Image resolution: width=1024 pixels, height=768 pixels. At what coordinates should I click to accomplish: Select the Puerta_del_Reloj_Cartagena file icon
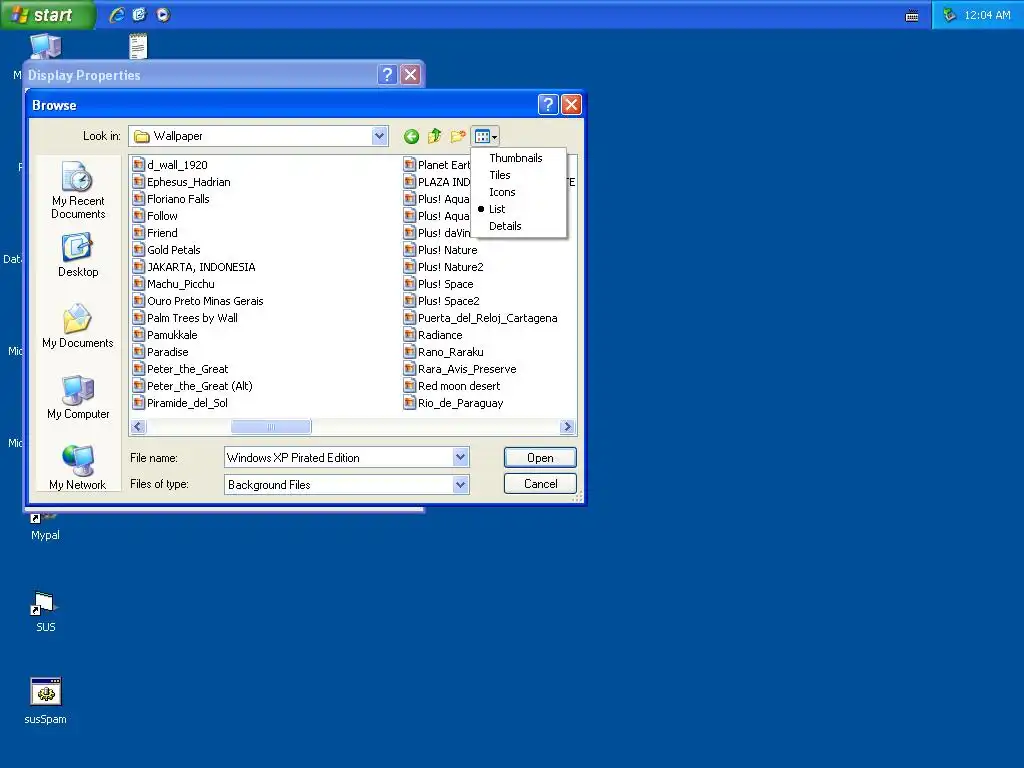click(x=409, y=317)
